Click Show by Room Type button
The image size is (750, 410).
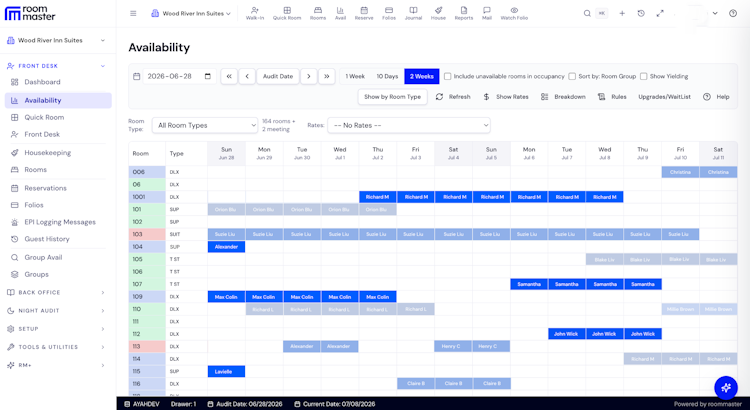[x=393, y=97]
